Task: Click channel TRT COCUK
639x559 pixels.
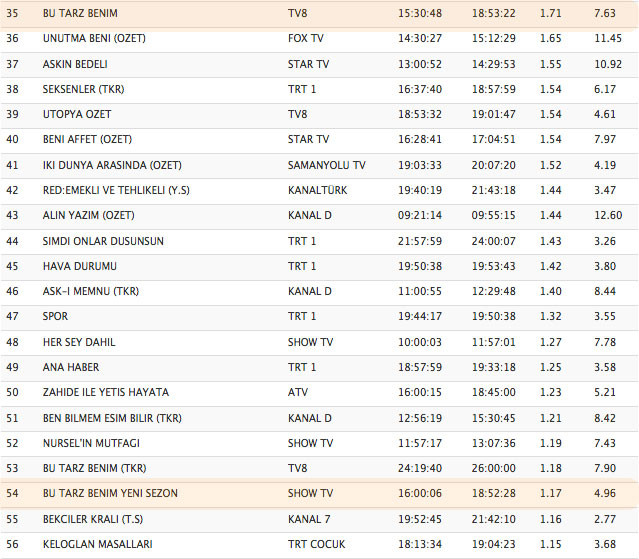Action: click(x=317, y=544)
